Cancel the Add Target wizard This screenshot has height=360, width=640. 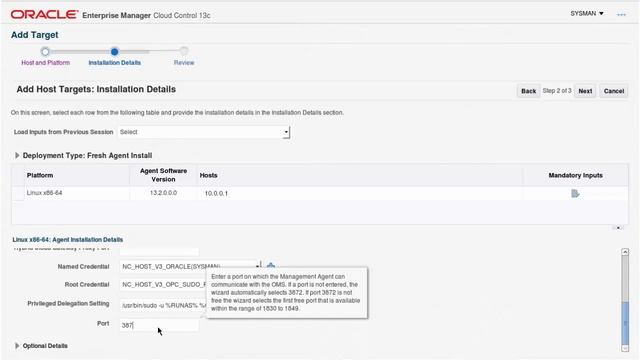point(613,91)
